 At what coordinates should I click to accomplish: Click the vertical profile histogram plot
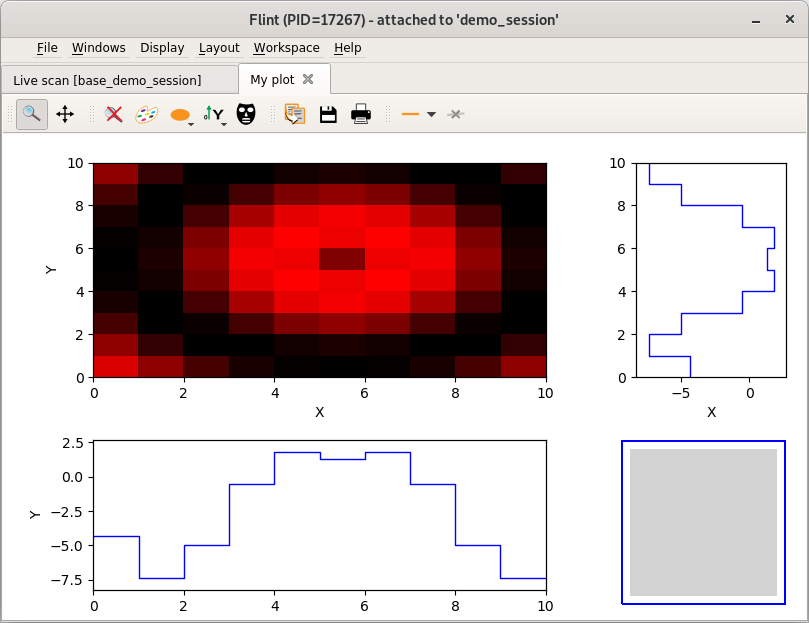(x=711, y=270)
